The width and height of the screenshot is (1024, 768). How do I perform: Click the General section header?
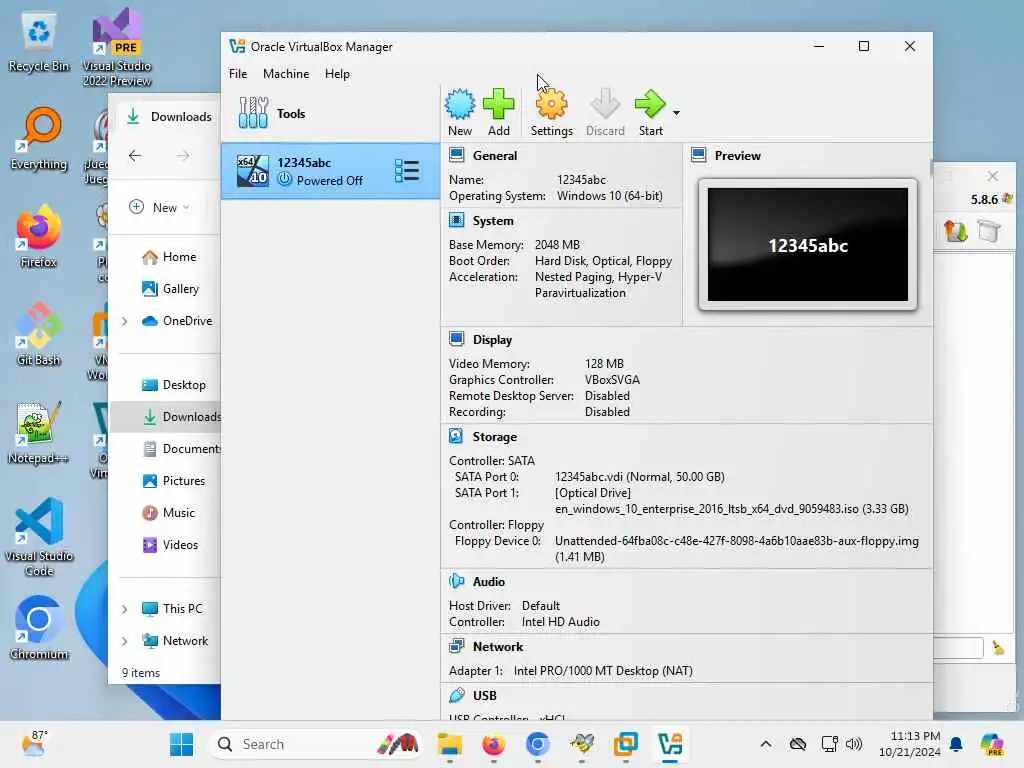click(x=494, y=155)
